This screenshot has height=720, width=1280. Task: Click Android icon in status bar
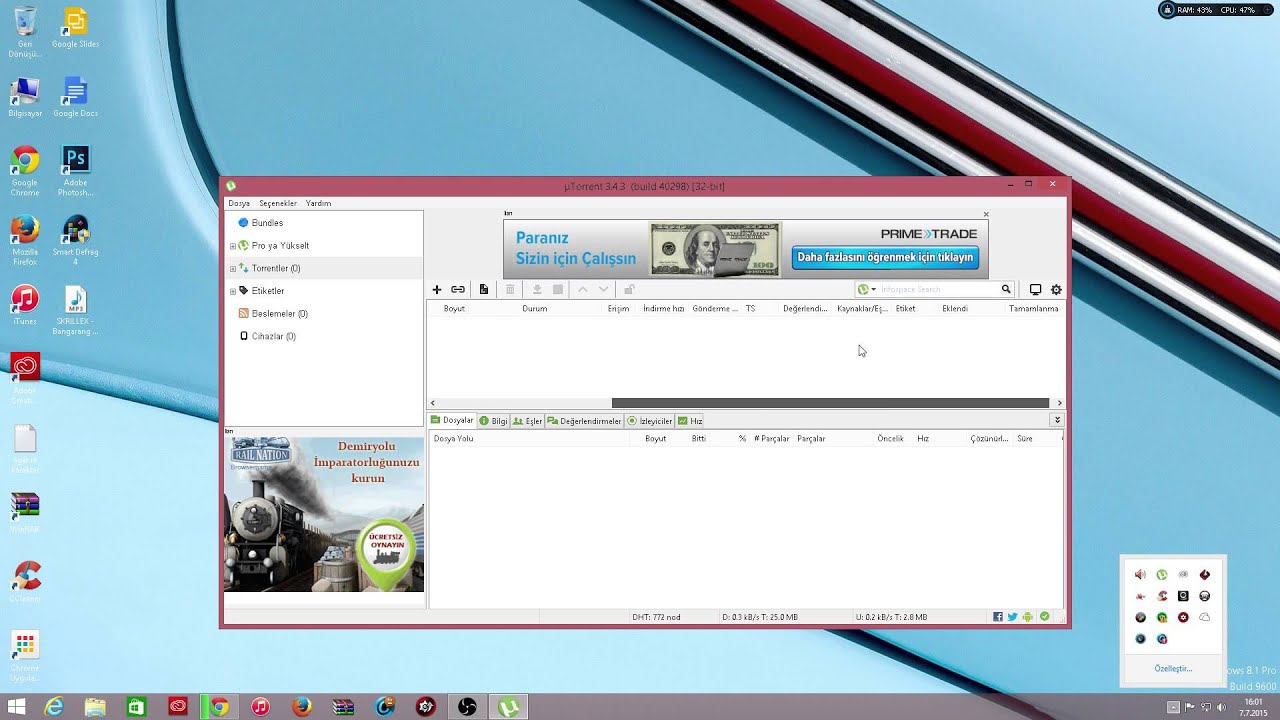point(1028,617)
